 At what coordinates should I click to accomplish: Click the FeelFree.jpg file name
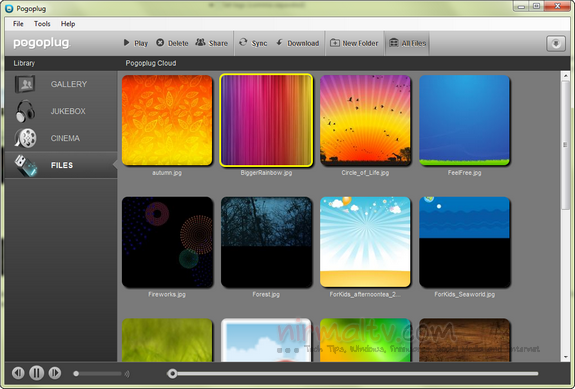(464, 173)
